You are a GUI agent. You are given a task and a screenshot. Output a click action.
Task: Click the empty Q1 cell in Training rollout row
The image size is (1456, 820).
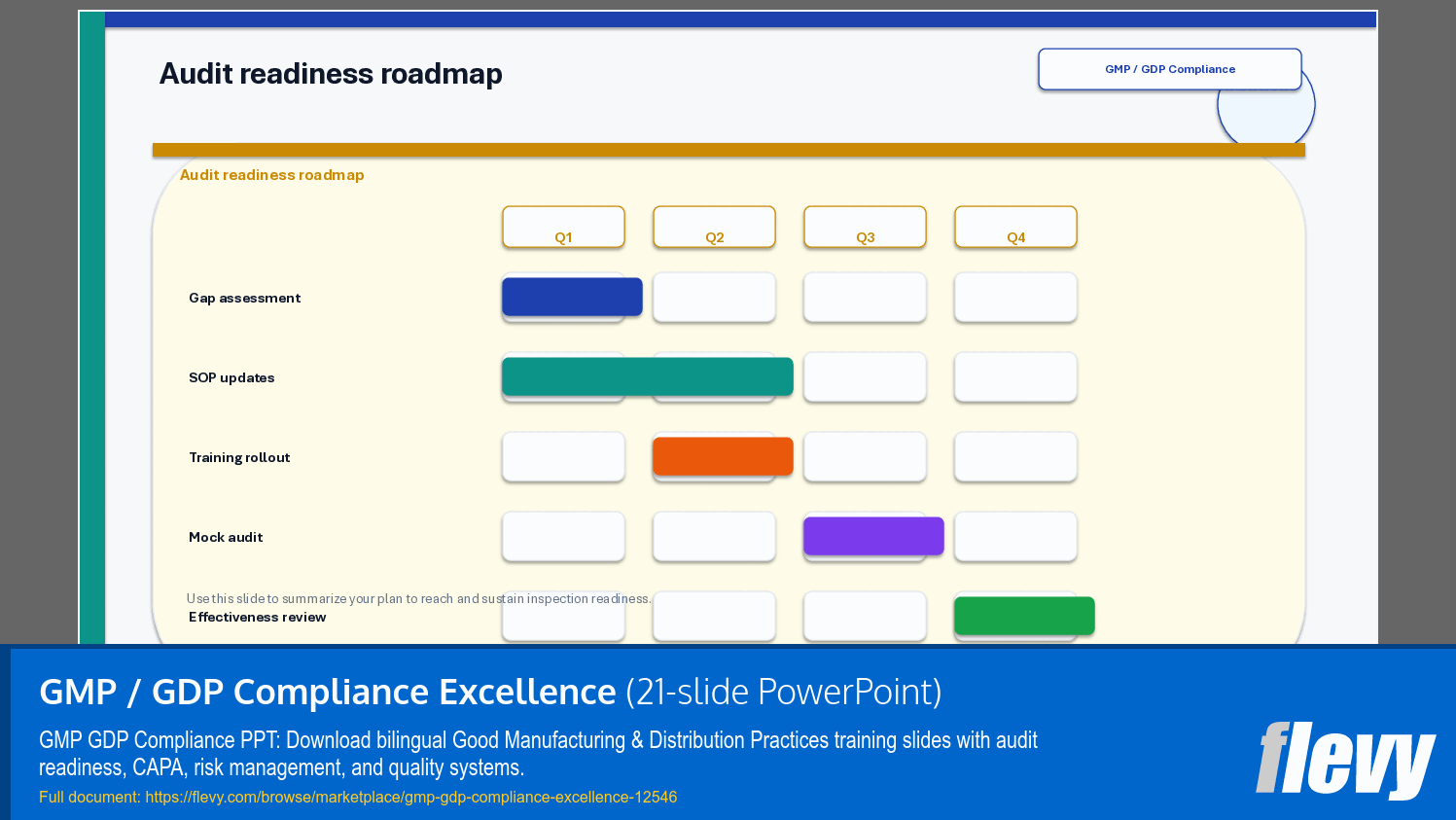coord(563,456)
